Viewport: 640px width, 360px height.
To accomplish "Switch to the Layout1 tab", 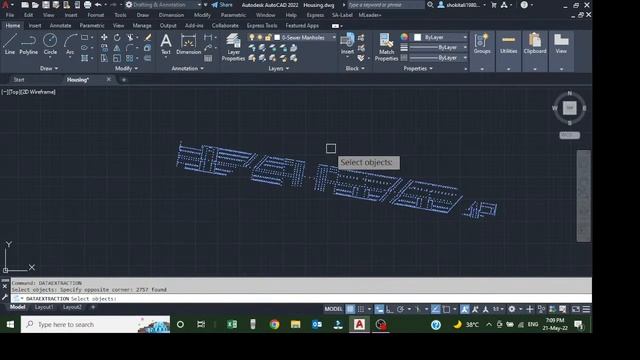I will [x=44, y=307].
